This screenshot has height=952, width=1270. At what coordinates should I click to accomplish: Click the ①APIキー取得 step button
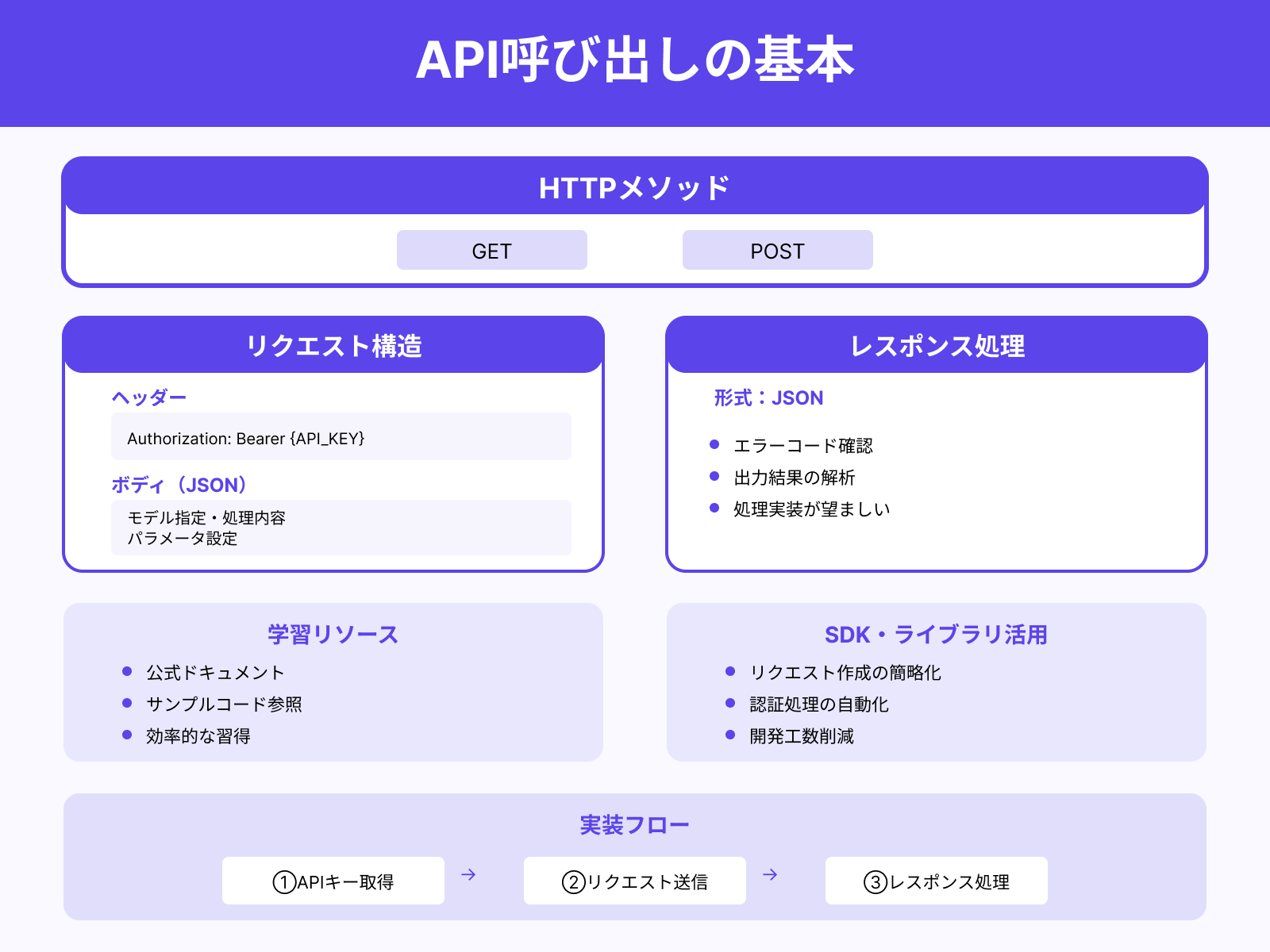(333, 880)
